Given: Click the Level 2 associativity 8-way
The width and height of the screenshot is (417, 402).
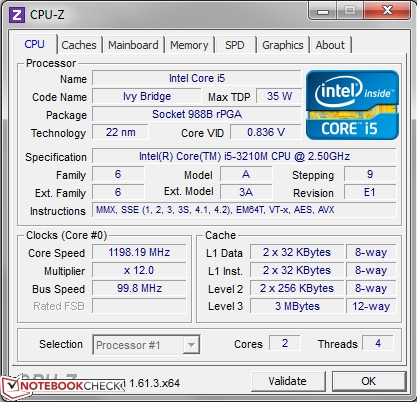Looking at the screenshot, I should (371, 288).
